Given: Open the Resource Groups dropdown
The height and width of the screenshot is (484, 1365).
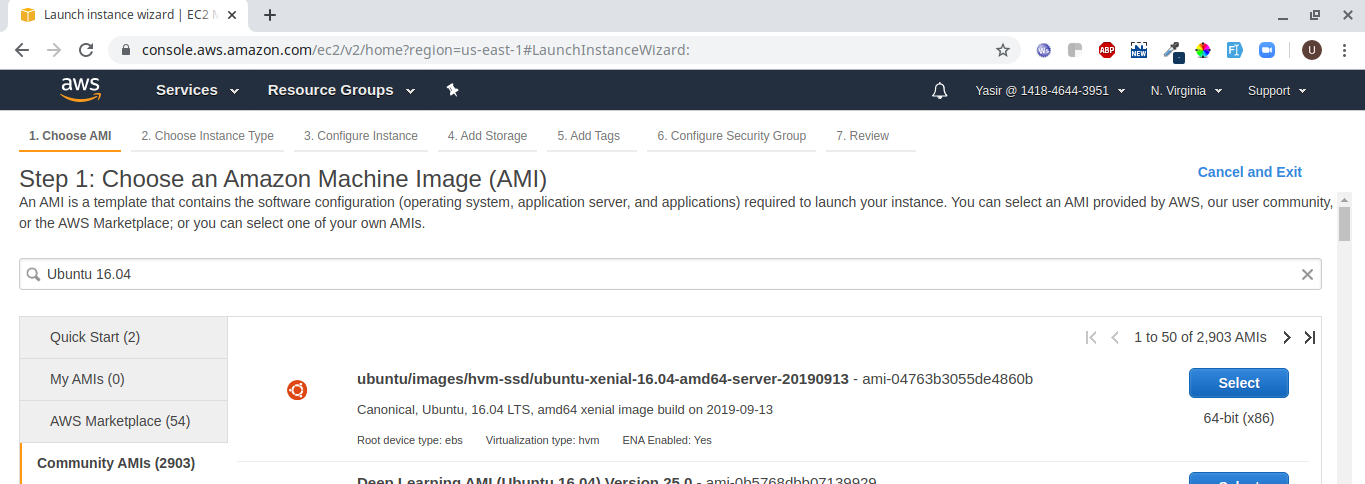Looking at the screenshot, I should [341, 90].
